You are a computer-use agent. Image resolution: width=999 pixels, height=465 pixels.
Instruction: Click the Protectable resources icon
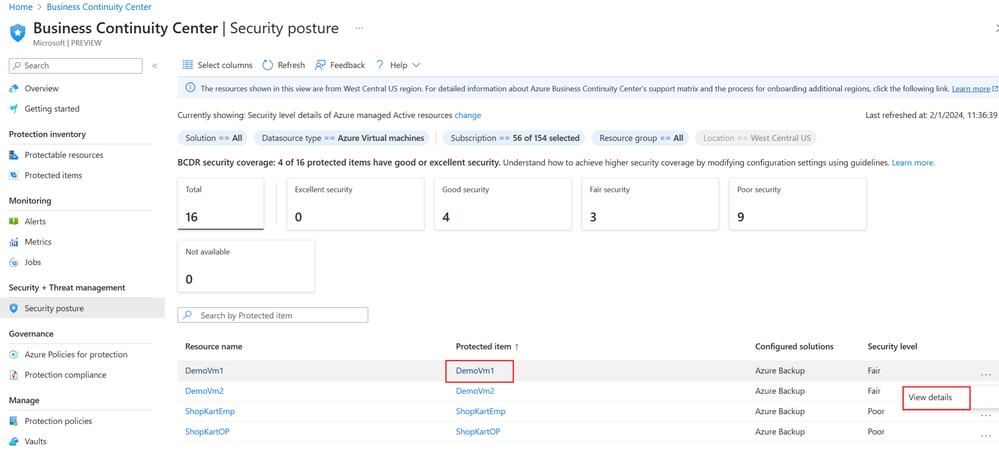click(14, 155)
